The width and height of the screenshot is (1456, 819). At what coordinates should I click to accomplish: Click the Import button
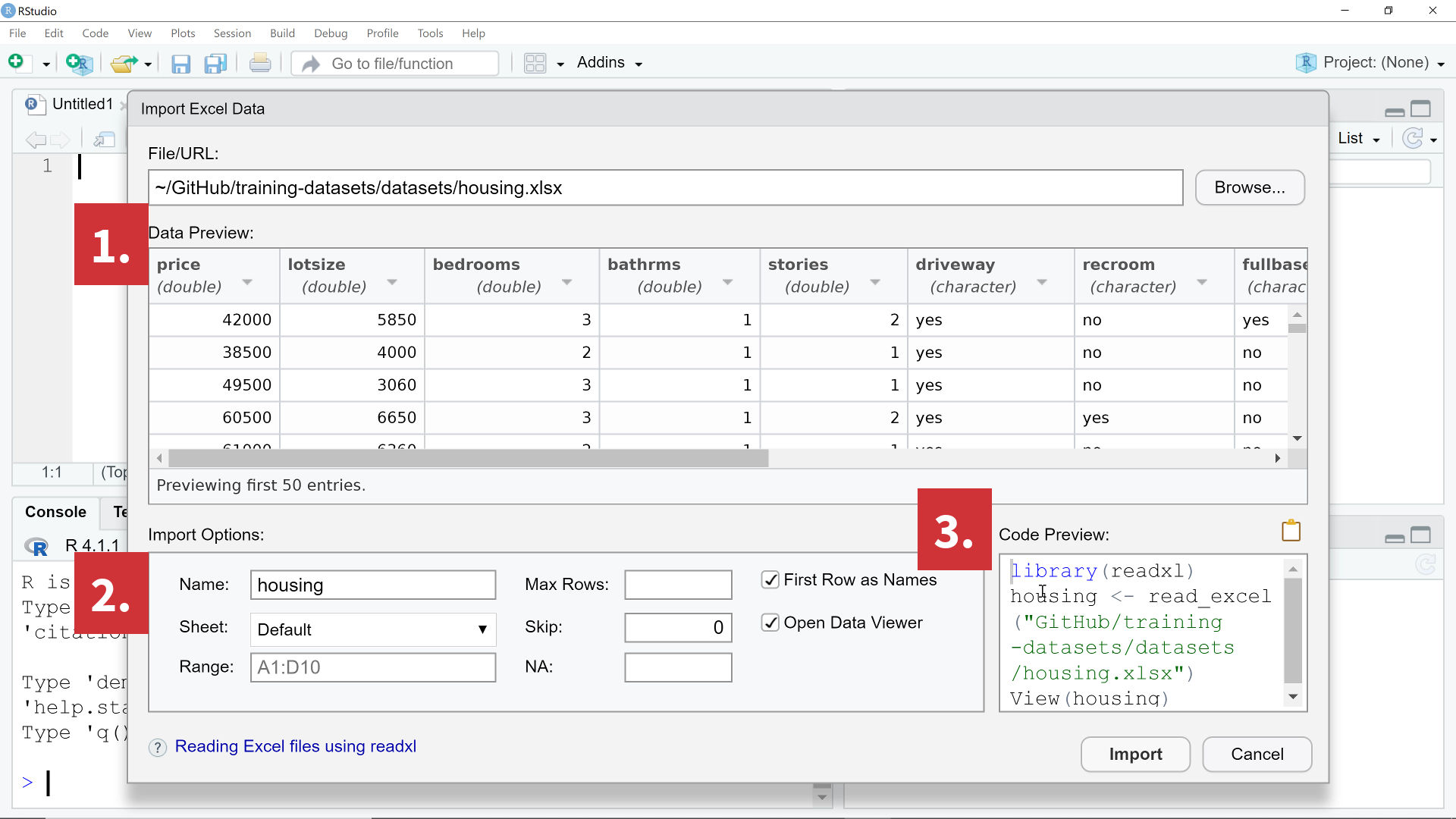click(x=1135, y=754)
